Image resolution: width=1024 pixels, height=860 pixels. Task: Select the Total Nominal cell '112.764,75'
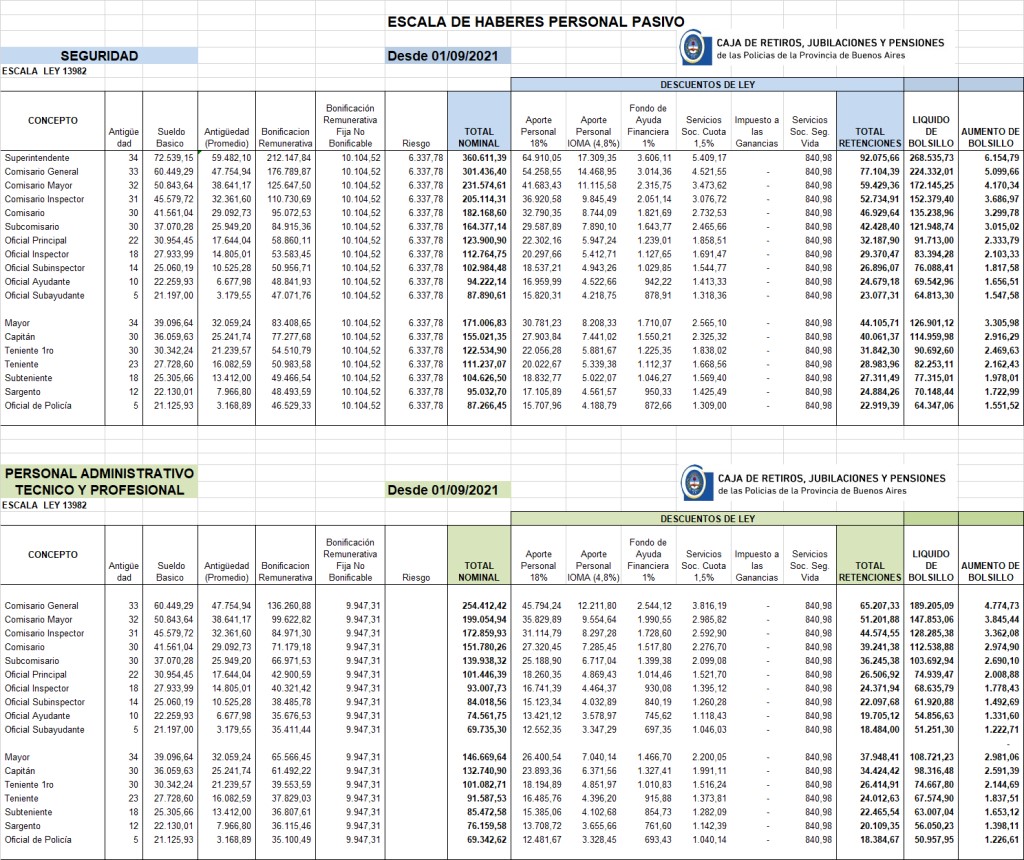click(x=484, y=254)
